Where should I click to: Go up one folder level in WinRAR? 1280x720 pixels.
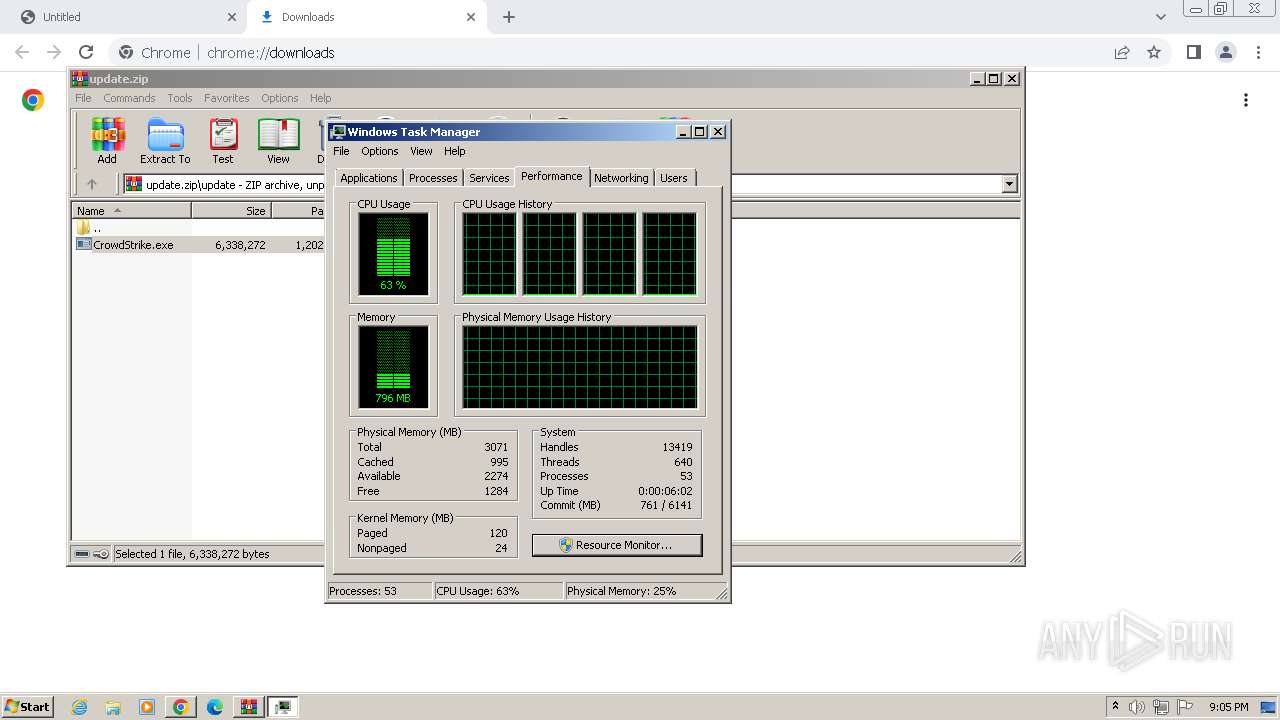click(92, 184)
